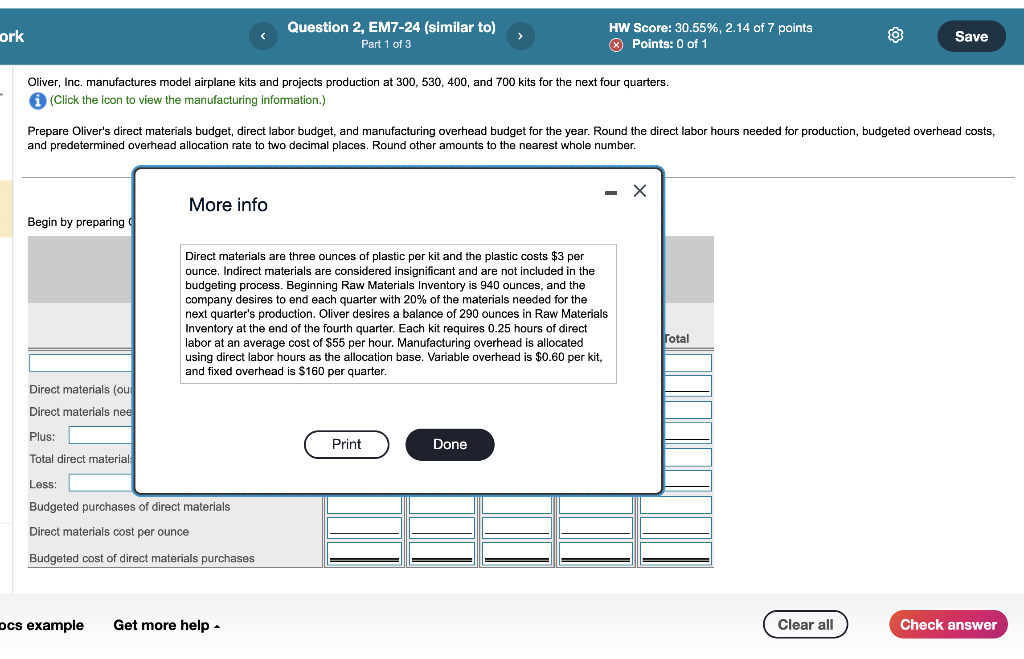The height and width of the screenshot is (659, 1024).
Task: Open the manufacturing information link
Action: [187, 100]
